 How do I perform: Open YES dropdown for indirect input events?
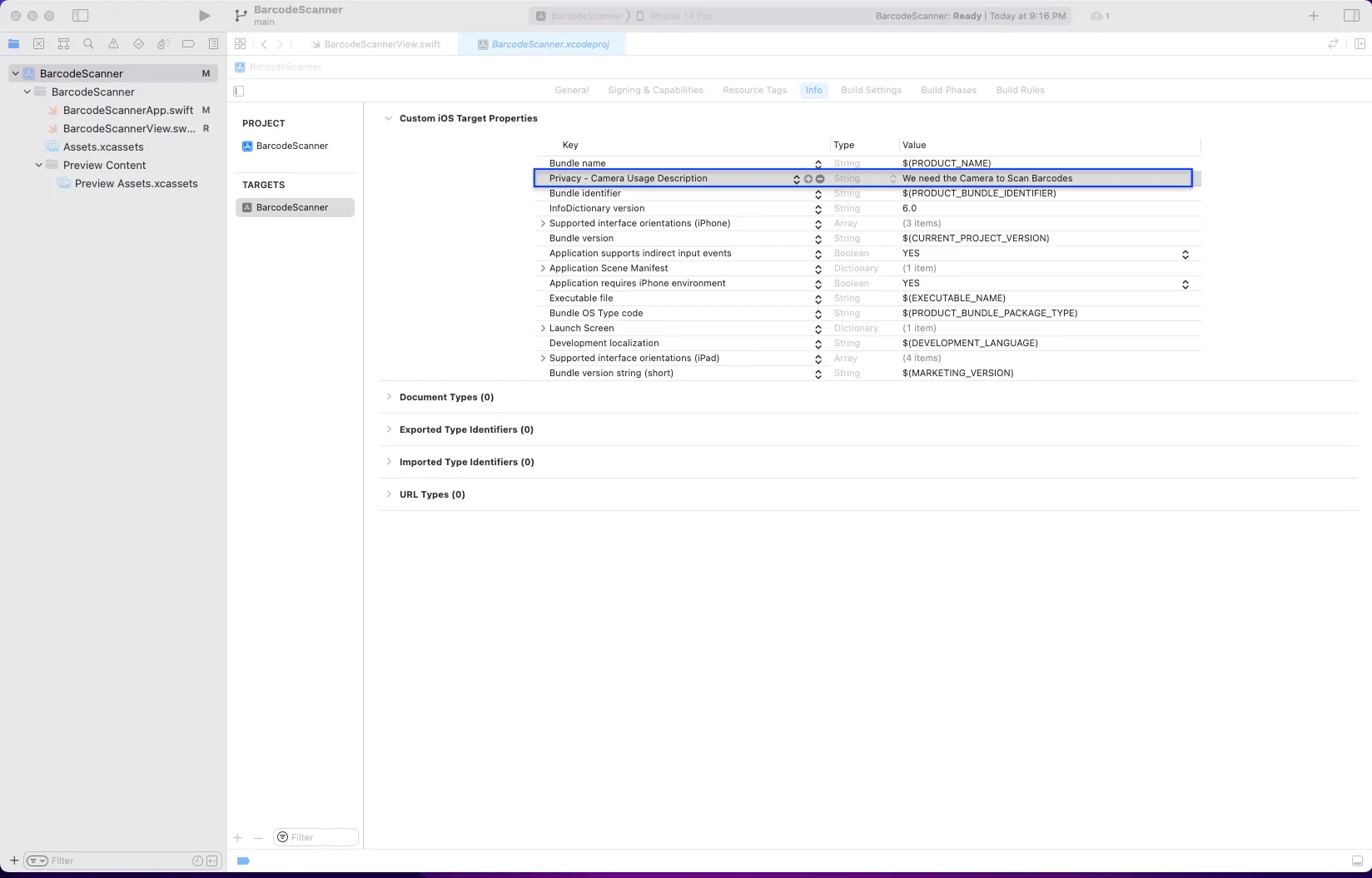click(x=1186, y=255)
